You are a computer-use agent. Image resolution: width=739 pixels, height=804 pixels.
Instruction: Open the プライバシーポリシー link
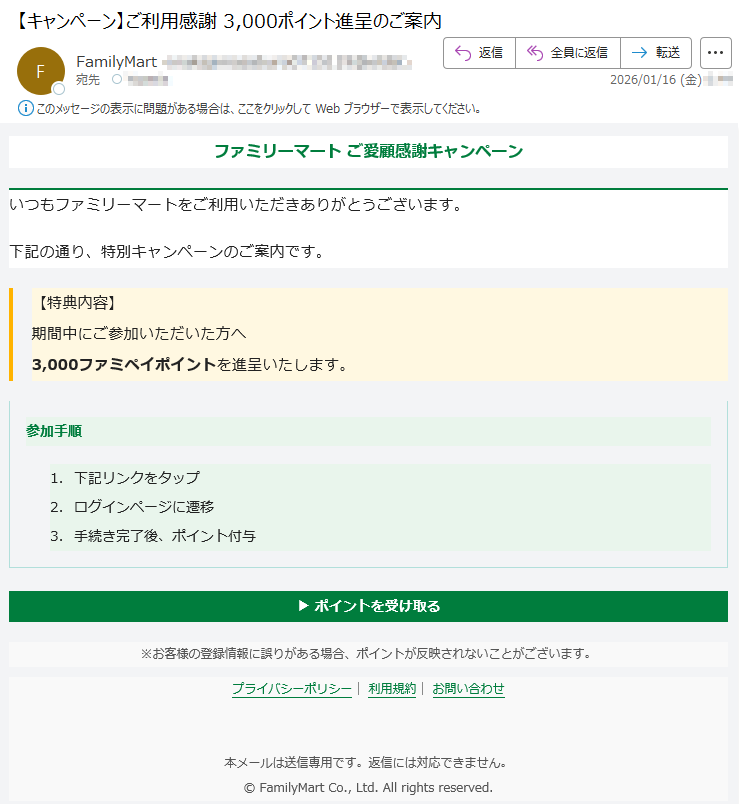pos(291,689)
